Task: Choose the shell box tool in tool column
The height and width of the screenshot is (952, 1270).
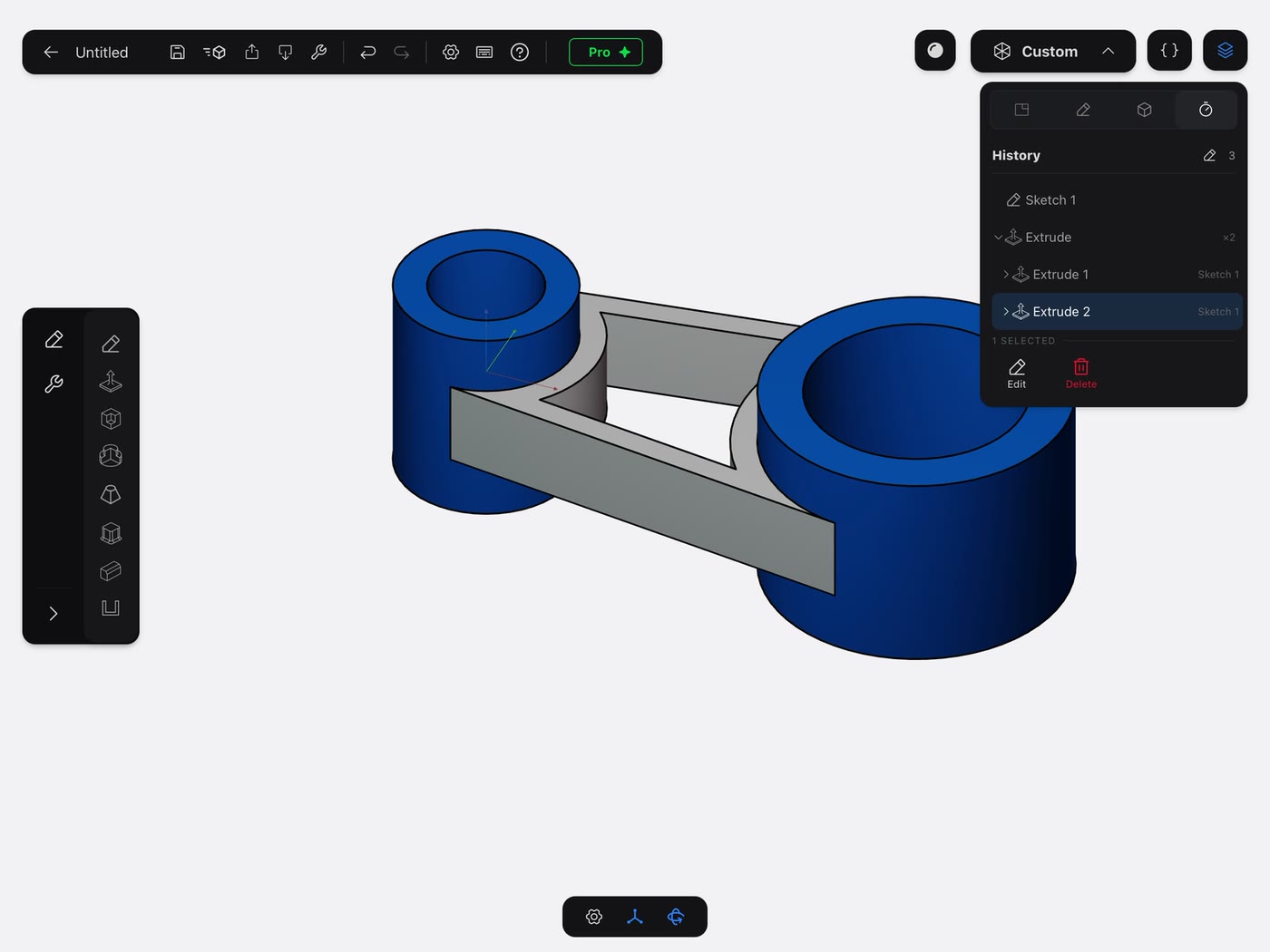Action: coord(111,533)
